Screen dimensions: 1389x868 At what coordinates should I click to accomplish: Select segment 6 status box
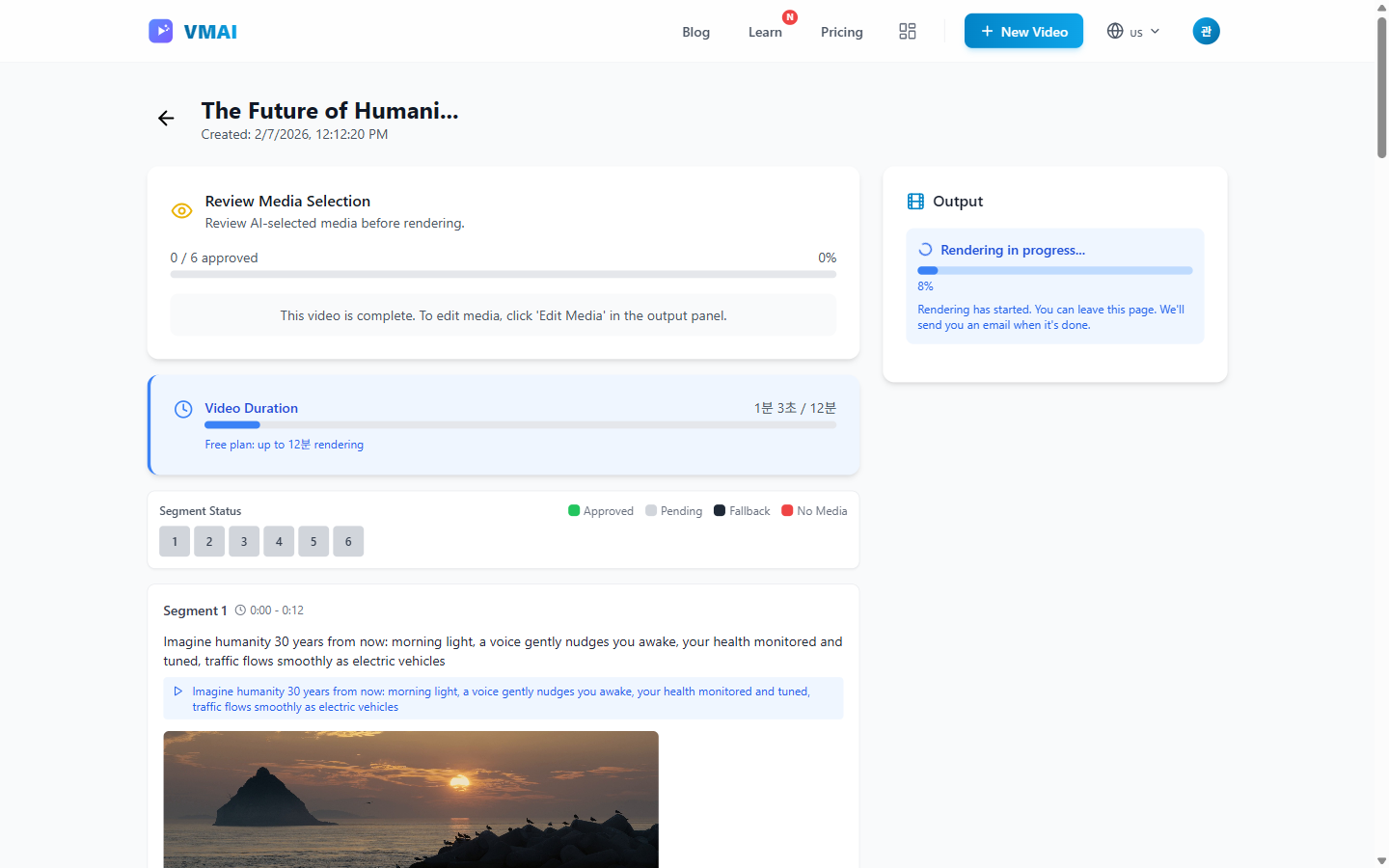pyautogui.click(x=348, y=542)
